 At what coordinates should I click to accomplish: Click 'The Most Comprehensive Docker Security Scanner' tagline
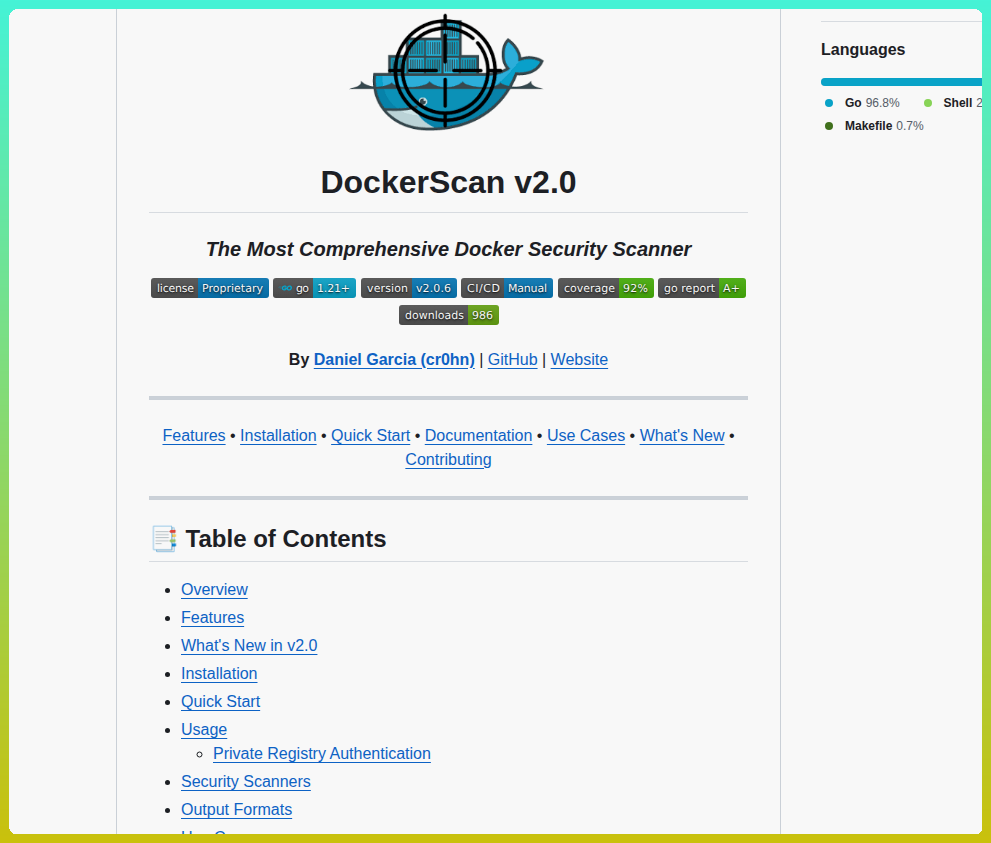click(x=448, y=249)
